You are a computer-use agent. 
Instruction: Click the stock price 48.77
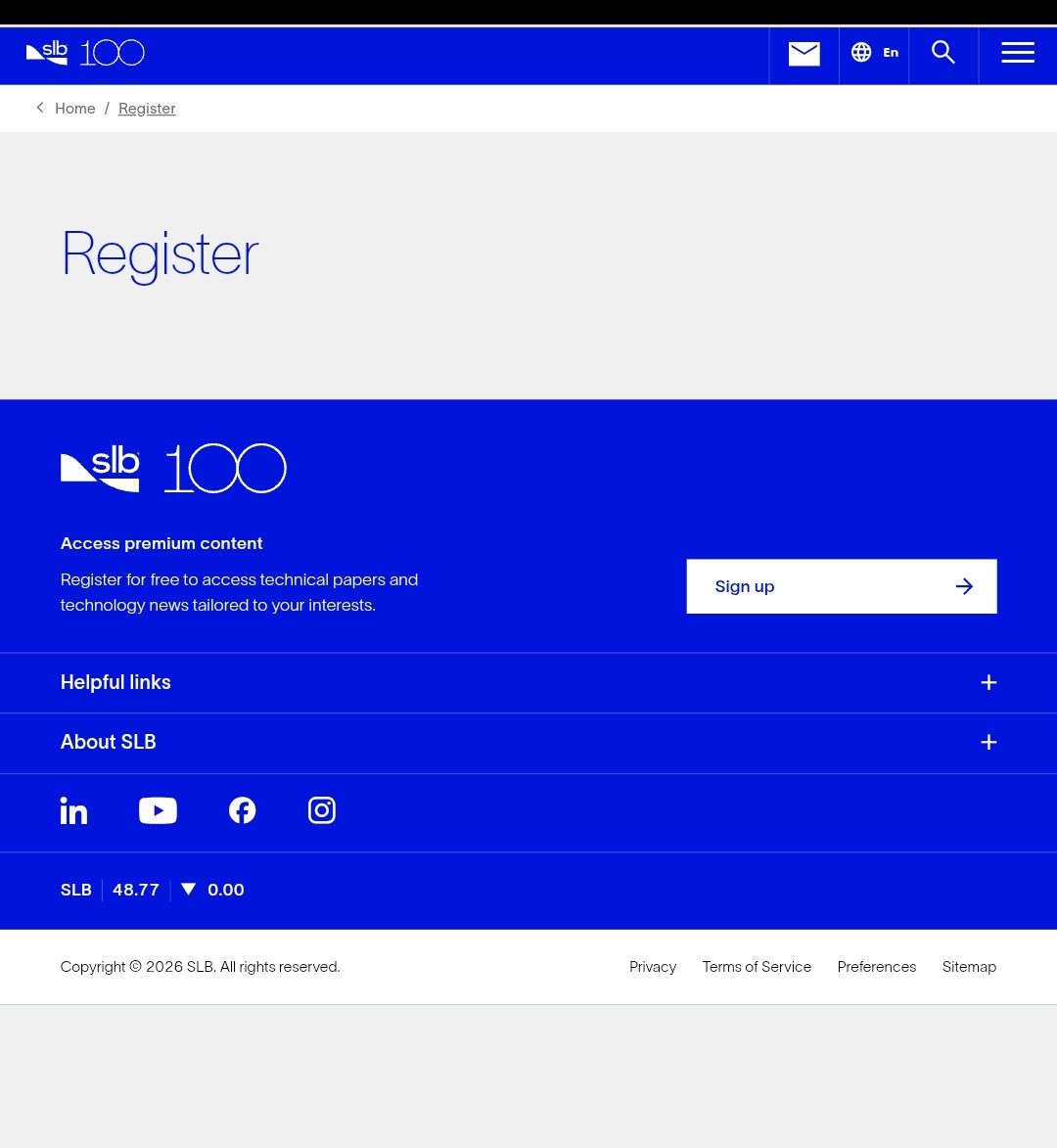[x=136, y=891]
